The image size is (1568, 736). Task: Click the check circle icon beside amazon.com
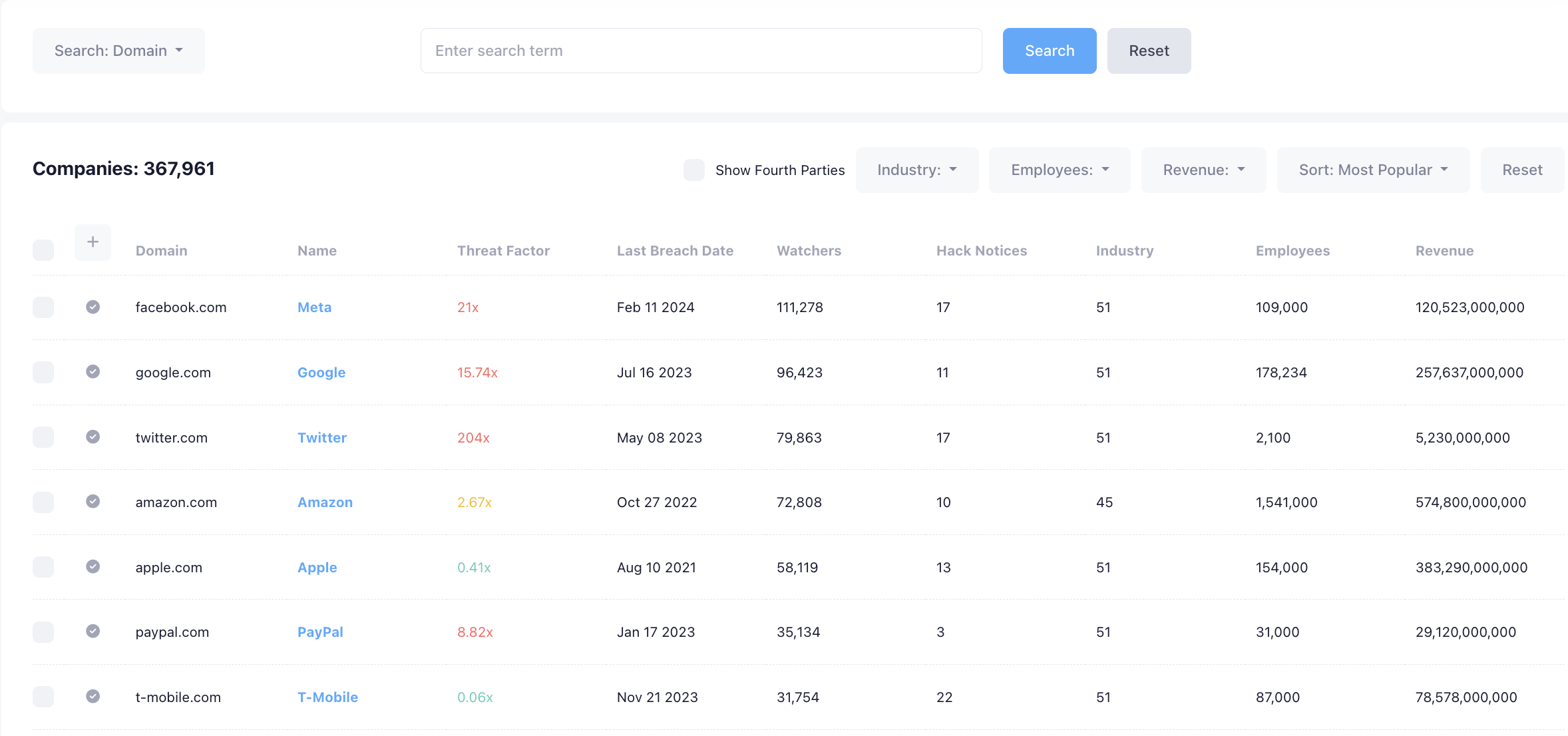pyautogui.click(x=93, y=501)
